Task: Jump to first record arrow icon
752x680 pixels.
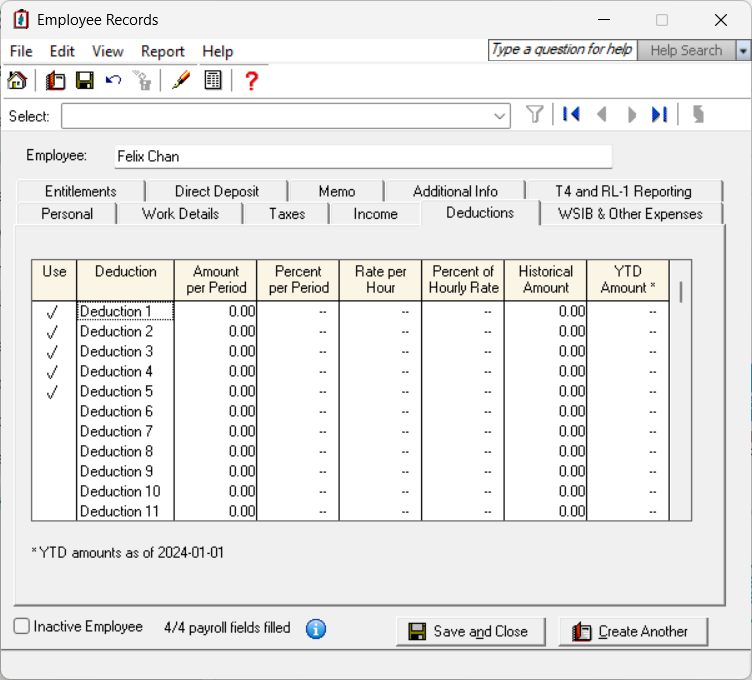Action: click(x=571, y=115)
